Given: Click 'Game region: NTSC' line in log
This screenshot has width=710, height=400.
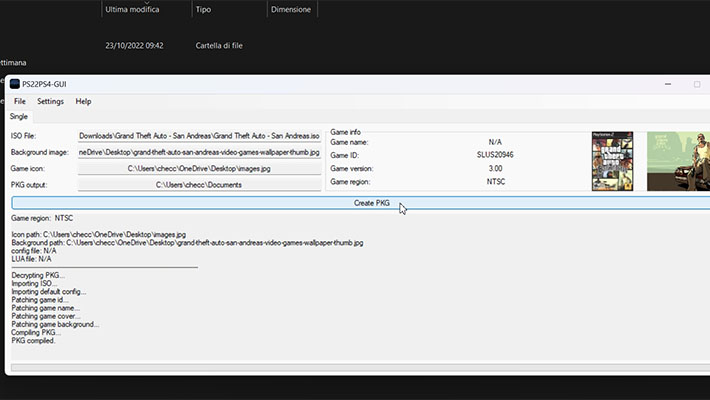Looking at the screenshot, I should click(x=42, y=218).
